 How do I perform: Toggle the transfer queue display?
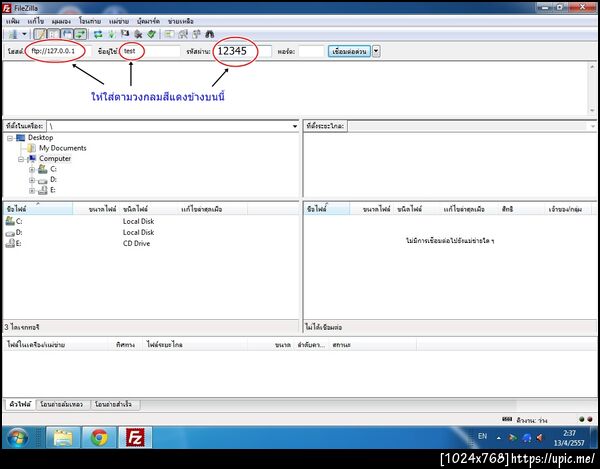(80, 34)
